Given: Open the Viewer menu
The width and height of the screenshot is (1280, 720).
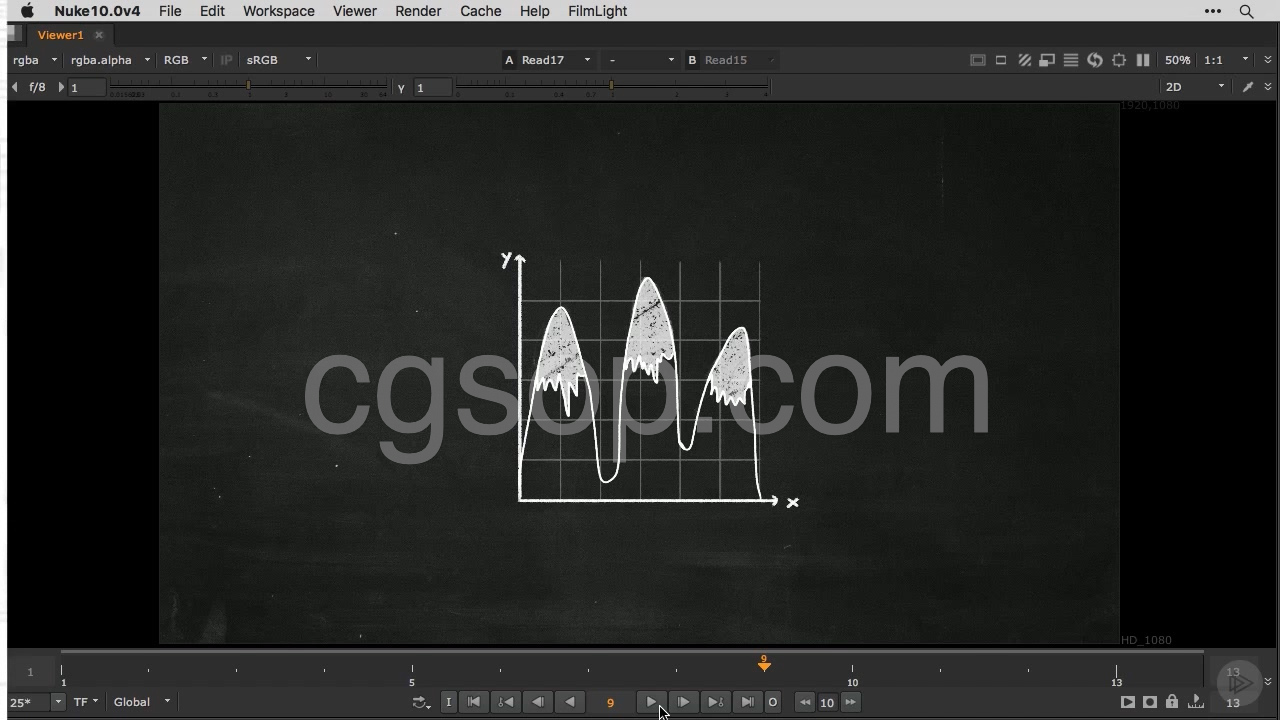Looking at the screenshot, I should (355, 11).
